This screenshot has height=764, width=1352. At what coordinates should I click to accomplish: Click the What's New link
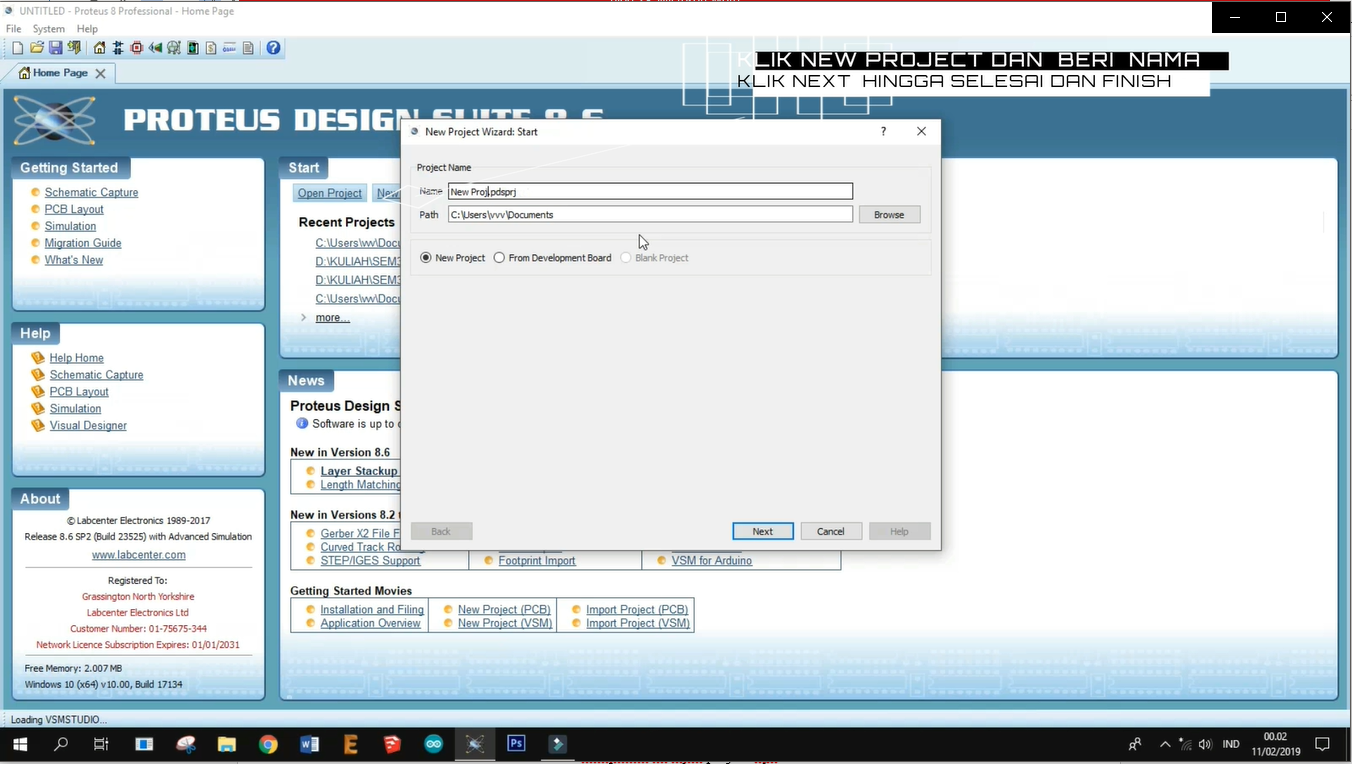74,260
